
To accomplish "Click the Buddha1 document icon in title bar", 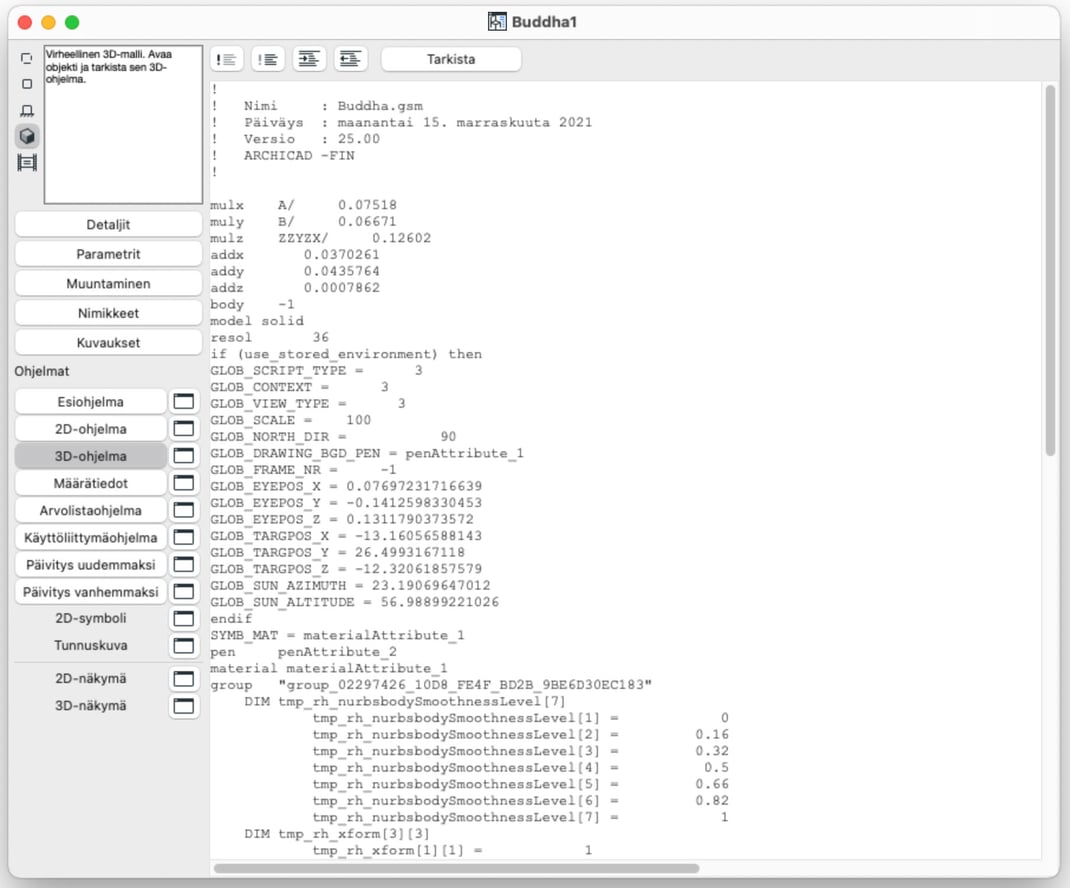I will coord(497,22).
